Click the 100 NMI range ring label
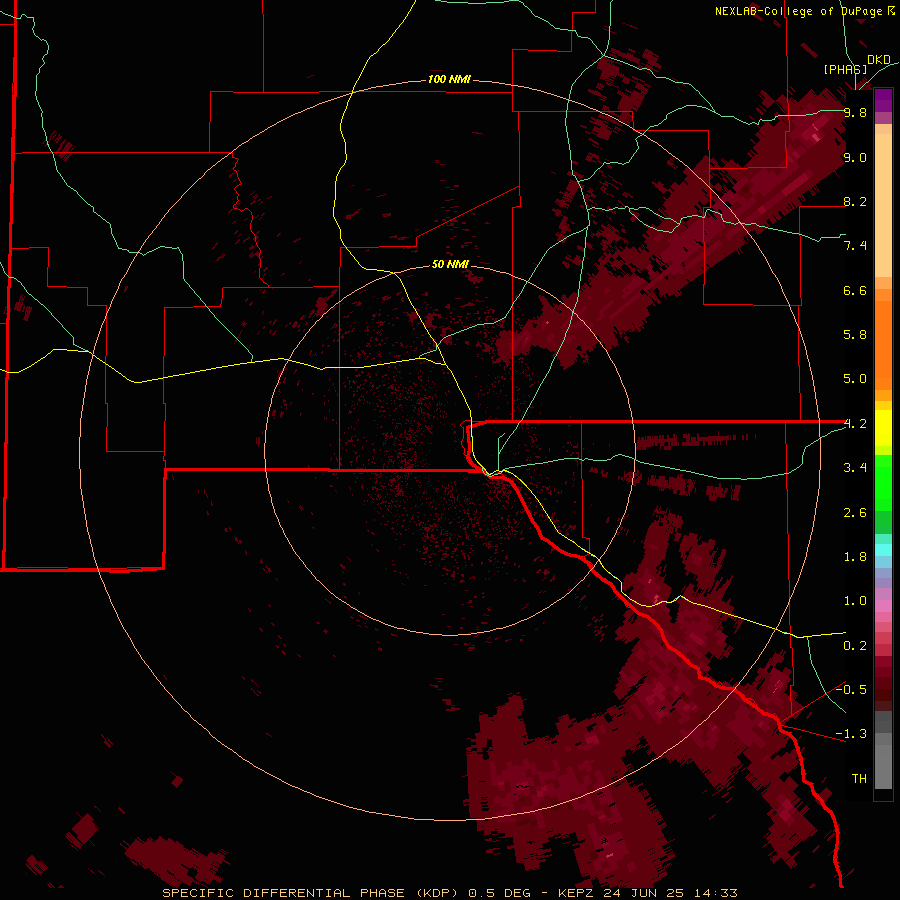900x900 pixels. 449,79
